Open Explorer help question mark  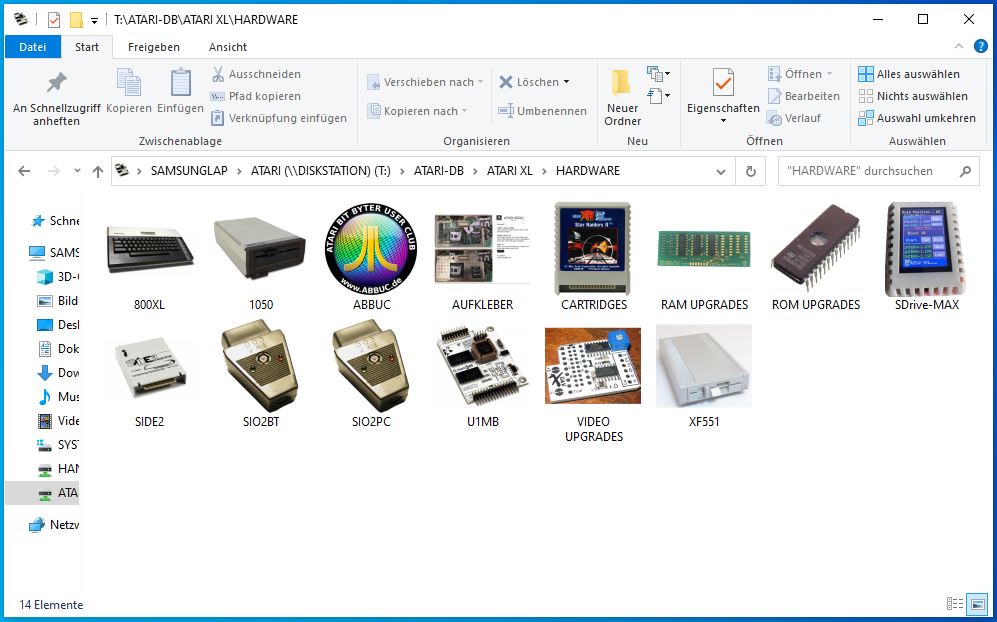coord(981,46)
